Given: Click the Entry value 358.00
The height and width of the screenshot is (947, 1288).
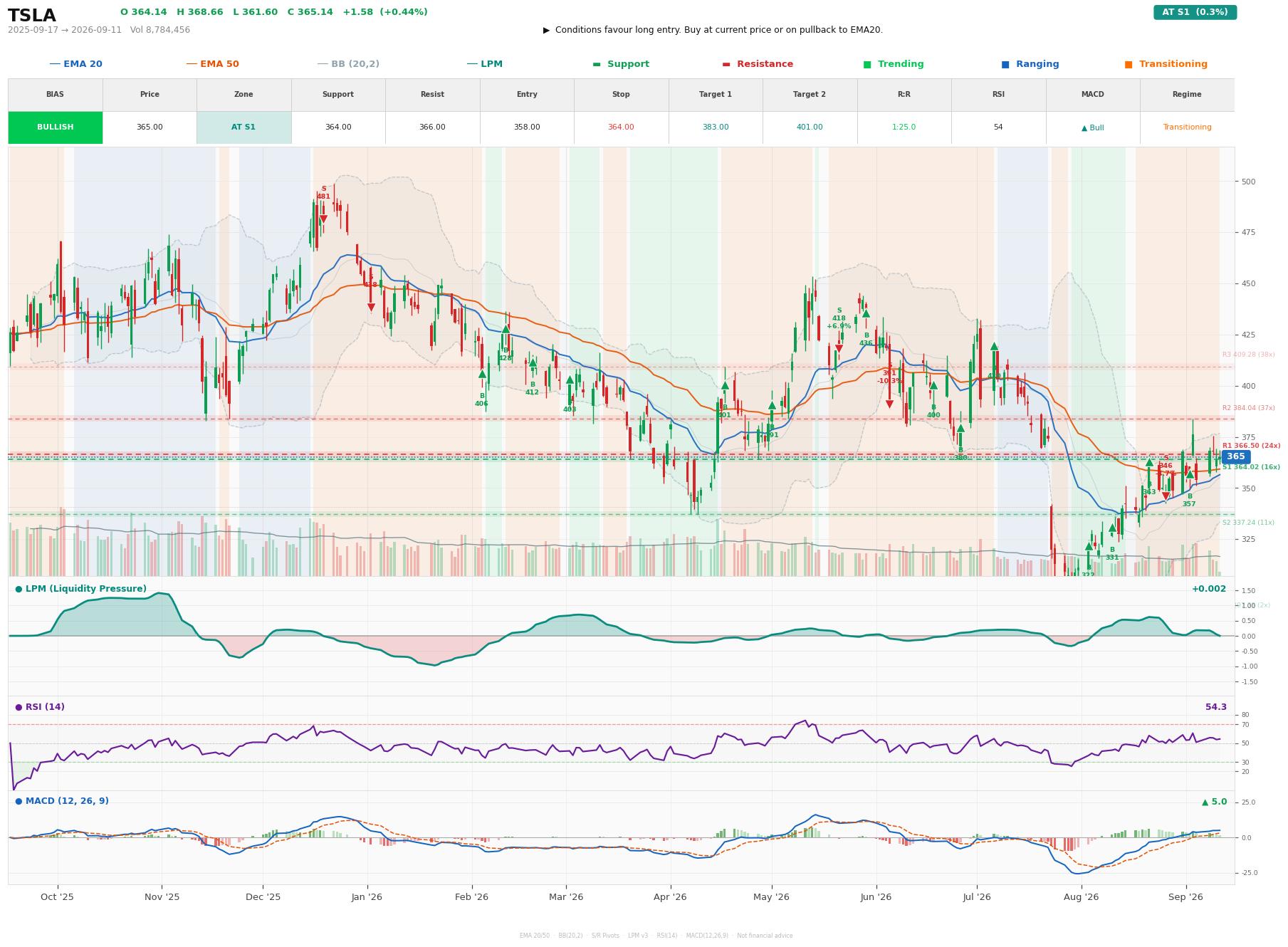Looking at the screenshot, I should (x=527, y=127).
